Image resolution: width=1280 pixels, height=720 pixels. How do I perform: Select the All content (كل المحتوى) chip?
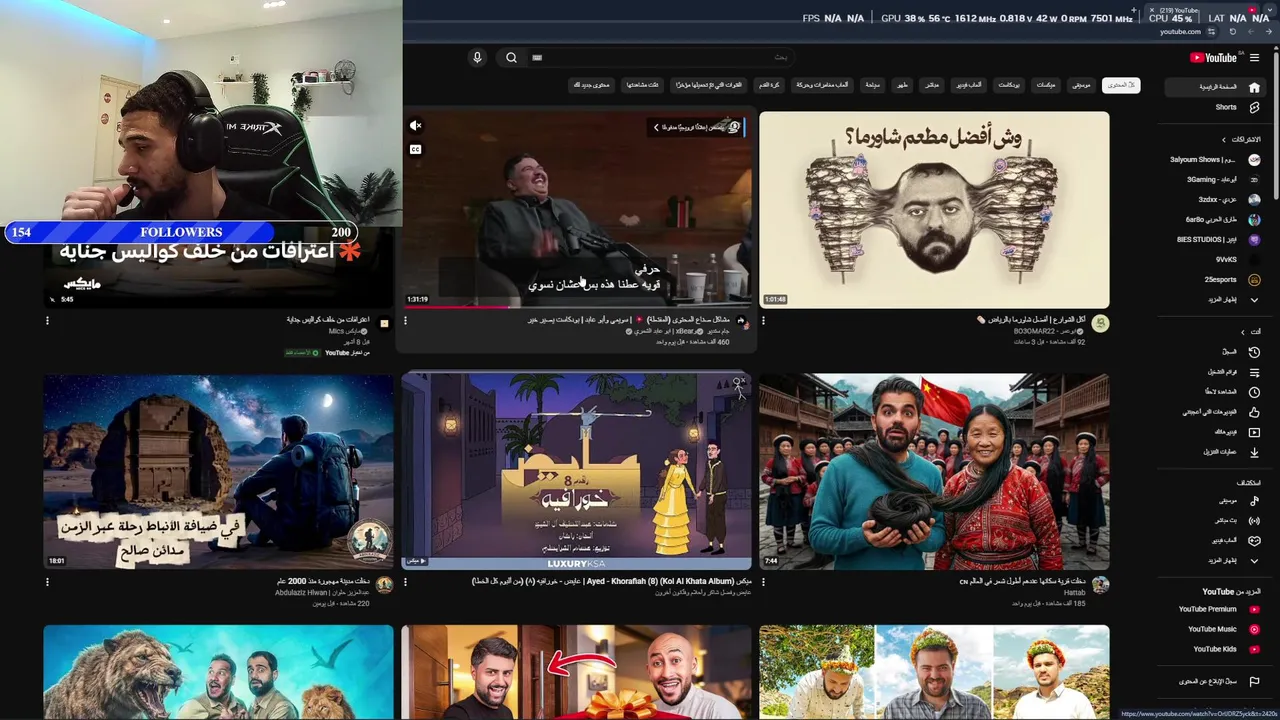(x=1121, y=85)
